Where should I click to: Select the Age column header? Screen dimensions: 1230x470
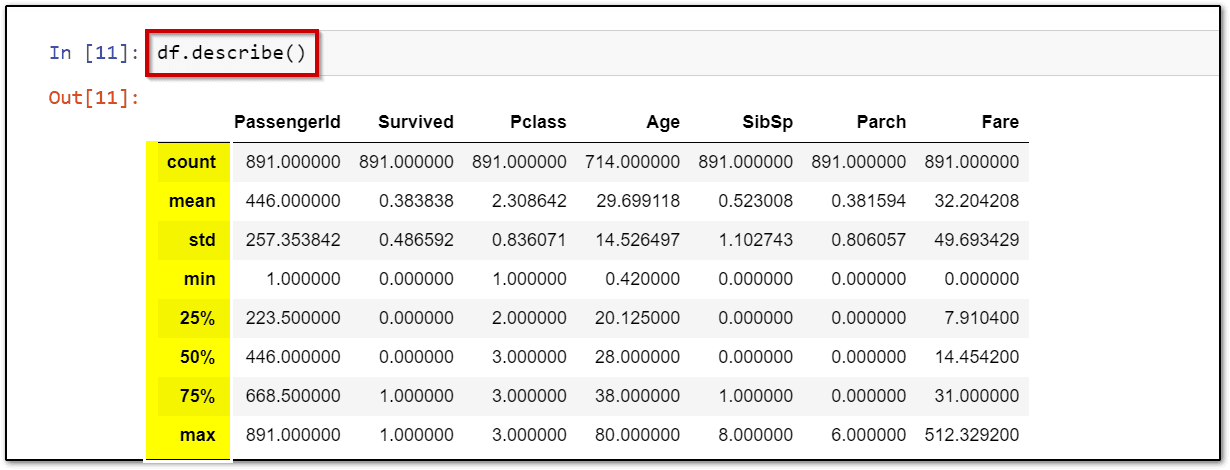662,122
